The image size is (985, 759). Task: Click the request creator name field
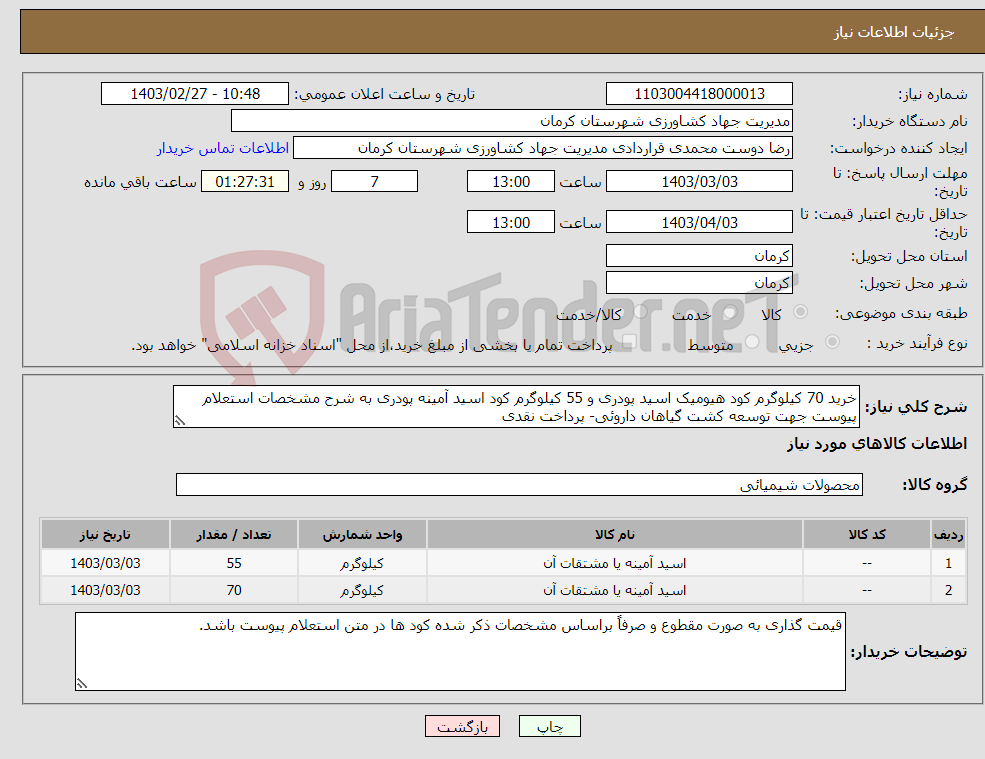[543, 148]
